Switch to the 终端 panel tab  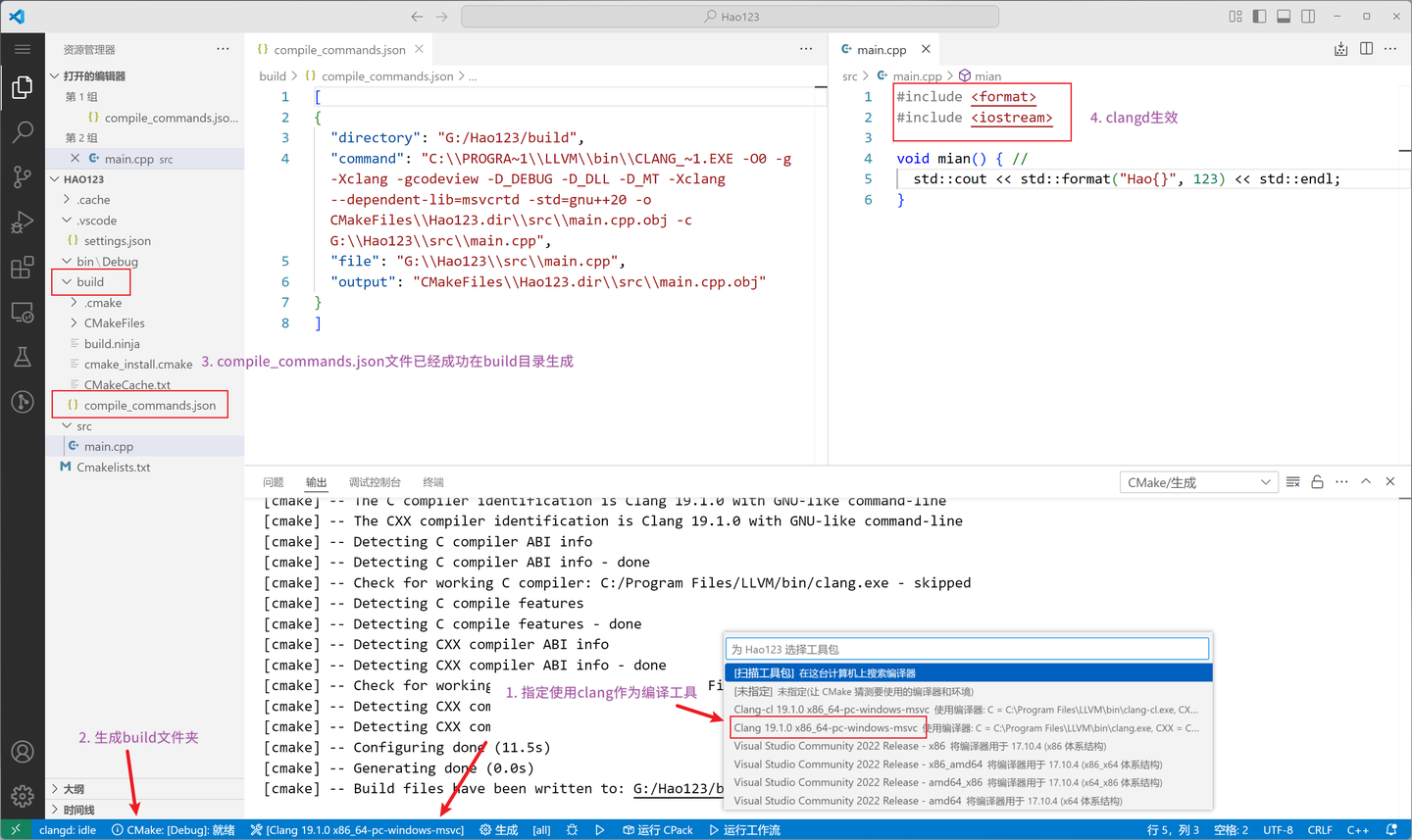point(431,481)
